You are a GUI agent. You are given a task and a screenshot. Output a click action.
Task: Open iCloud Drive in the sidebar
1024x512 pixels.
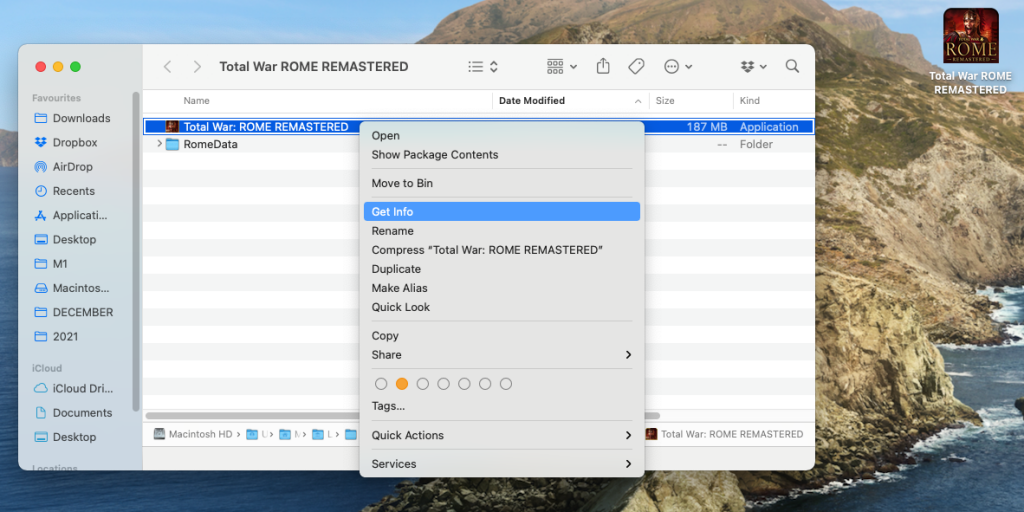click(x=73, y=389)
